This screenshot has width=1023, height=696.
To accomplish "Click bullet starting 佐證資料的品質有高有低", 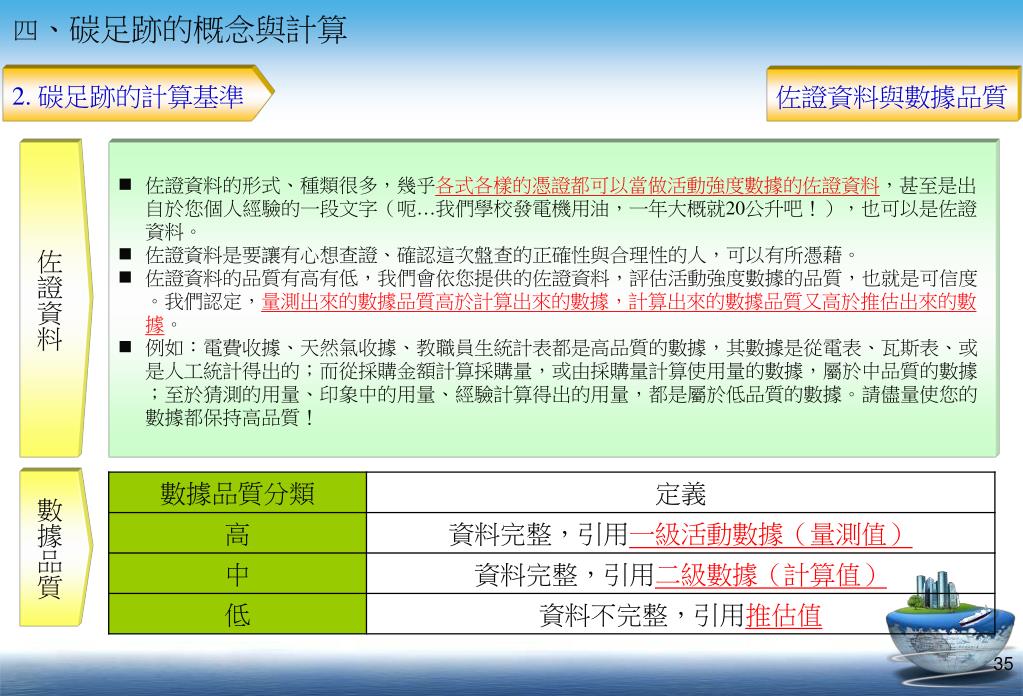I will [561, 301].
